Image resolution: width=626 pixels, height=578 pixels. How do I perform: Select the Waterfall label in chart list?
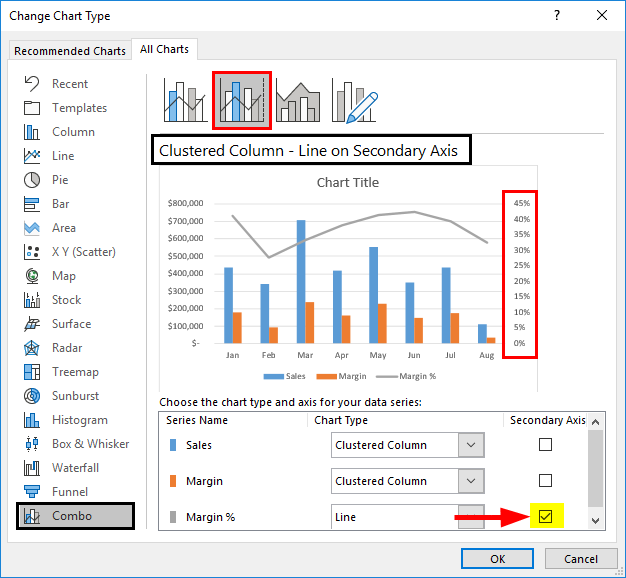pyautogui.click(x=75, y=468)
